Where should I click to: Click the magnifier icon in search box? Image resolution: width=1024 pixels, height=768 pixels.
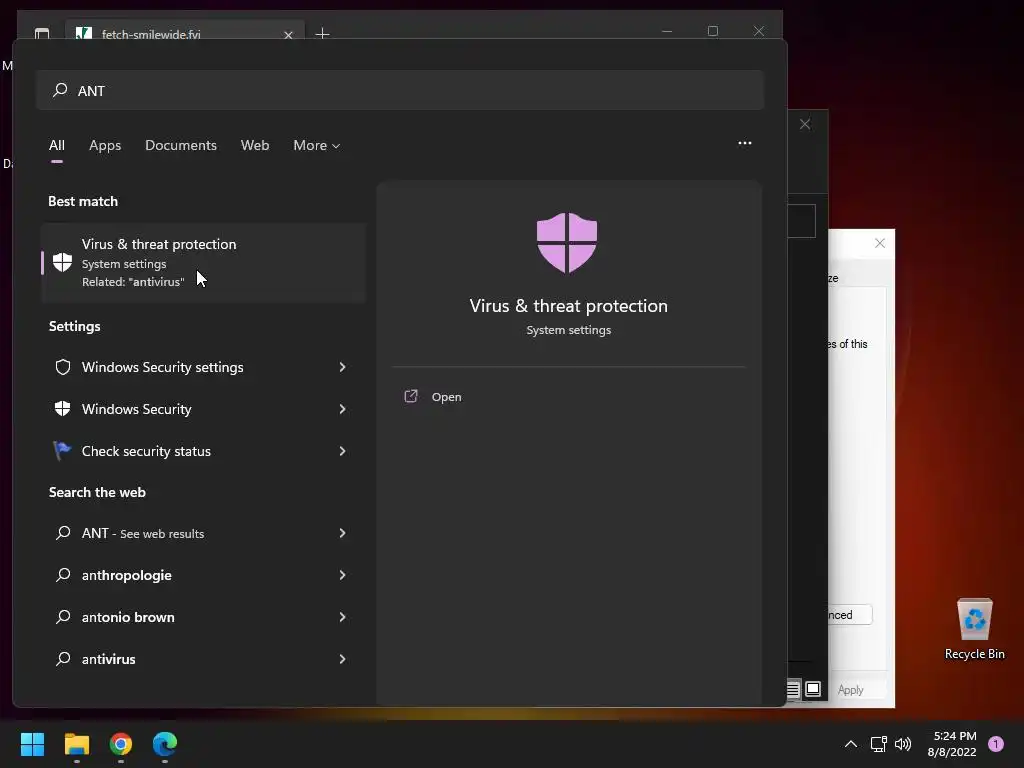[x=60, y=90]
